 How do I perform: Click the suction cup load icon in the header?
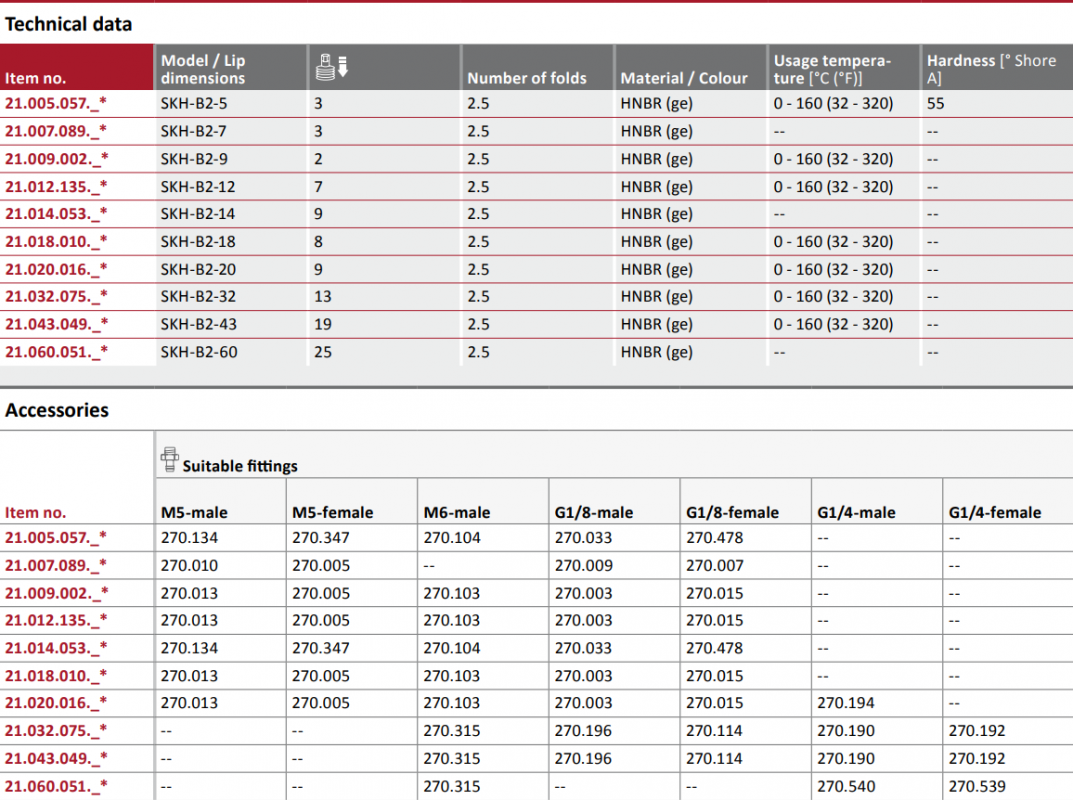[x=332, y=67]
